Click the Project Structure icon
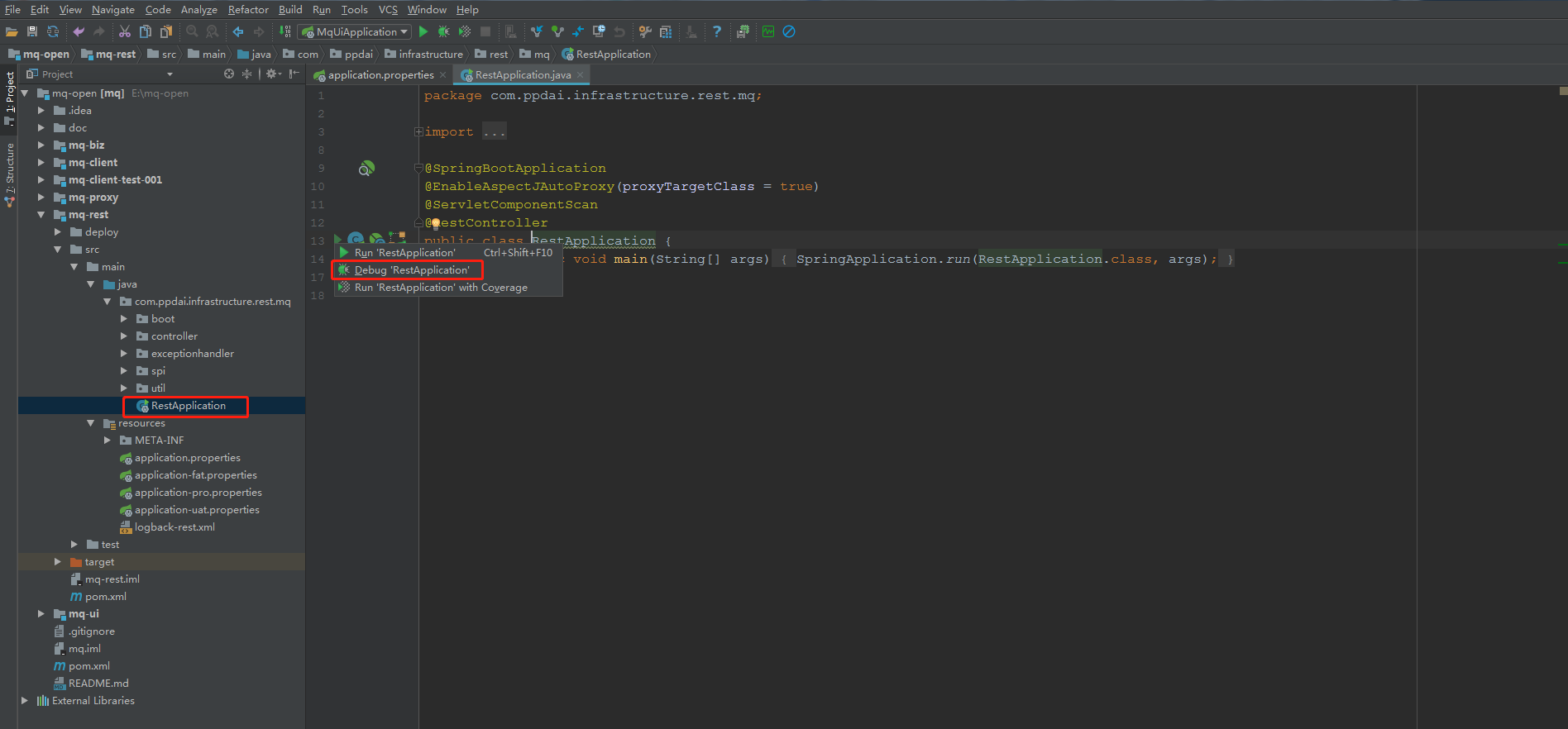Image resolution: width=1568 pixels, height=729 pixels. (x=666, y=31)
